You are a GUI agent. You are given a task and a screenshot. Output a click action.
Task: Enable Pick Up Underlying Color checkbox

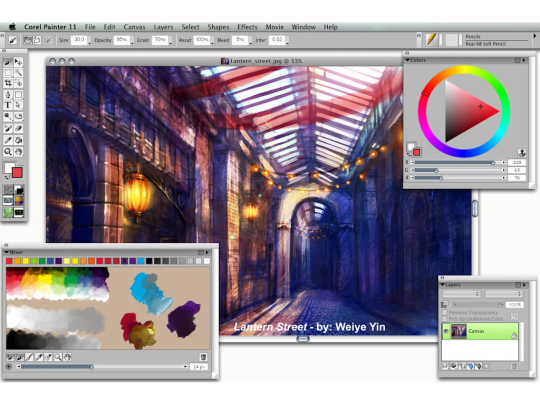pos(445,319)
